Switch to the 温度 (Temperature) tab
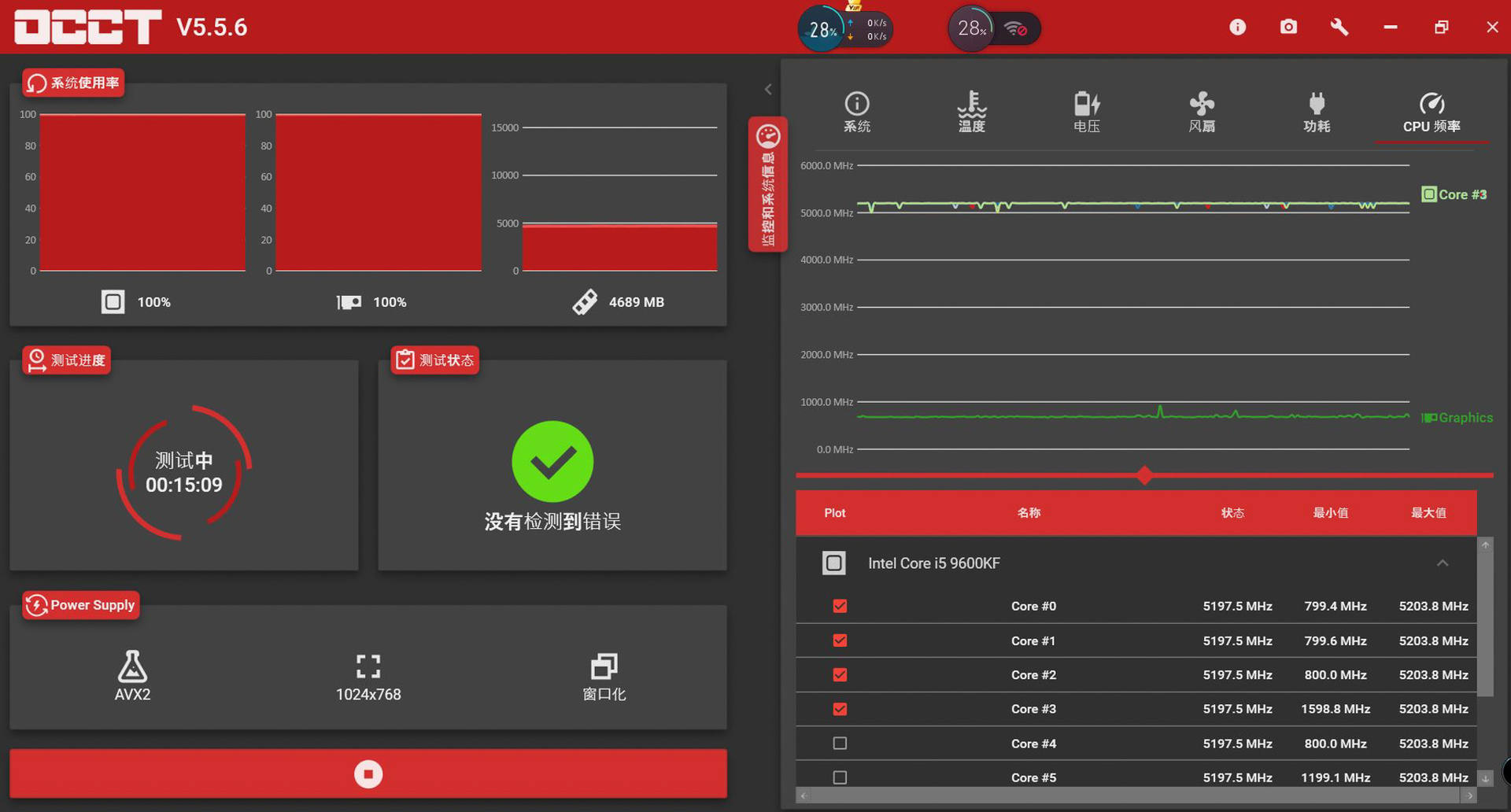Image resolution: width=1511 pixels, height=812 pixels. coord(972,113)
